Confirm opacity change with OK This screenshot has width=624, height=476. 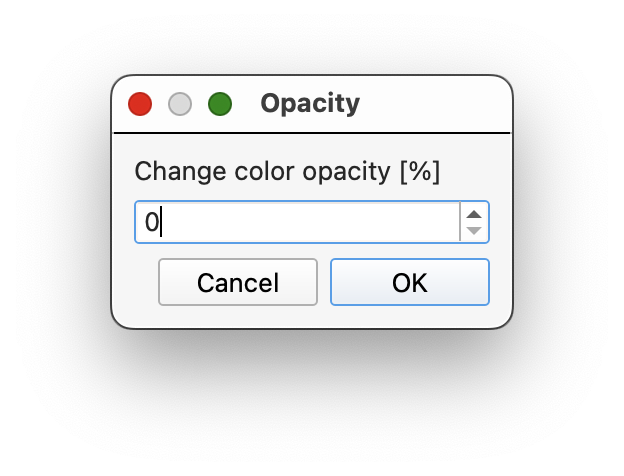click(410, 282)
